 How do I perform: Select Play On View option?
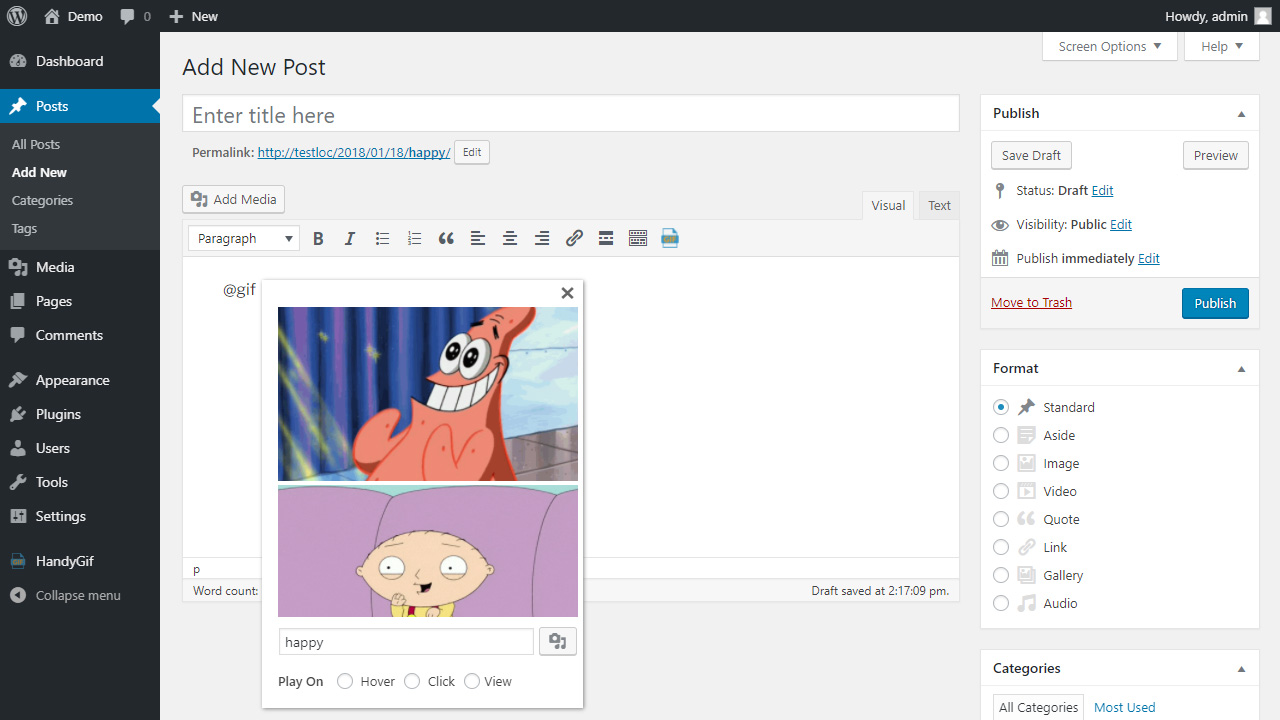472,681
